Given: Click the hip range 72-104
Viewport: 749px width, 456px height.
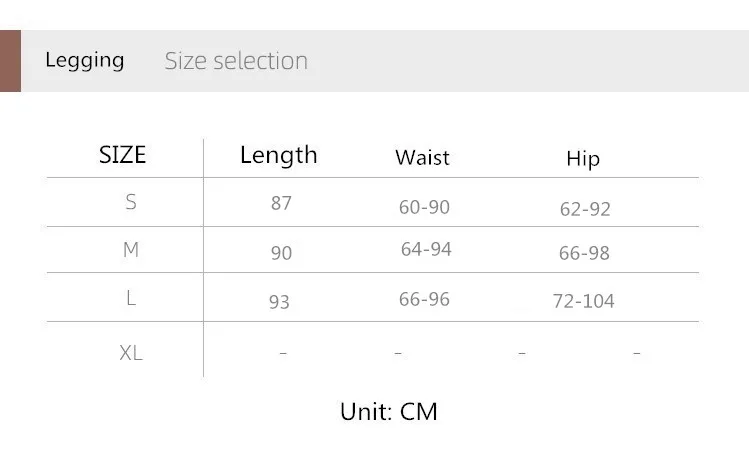Looking at the screenshot, I should point(583,301).
